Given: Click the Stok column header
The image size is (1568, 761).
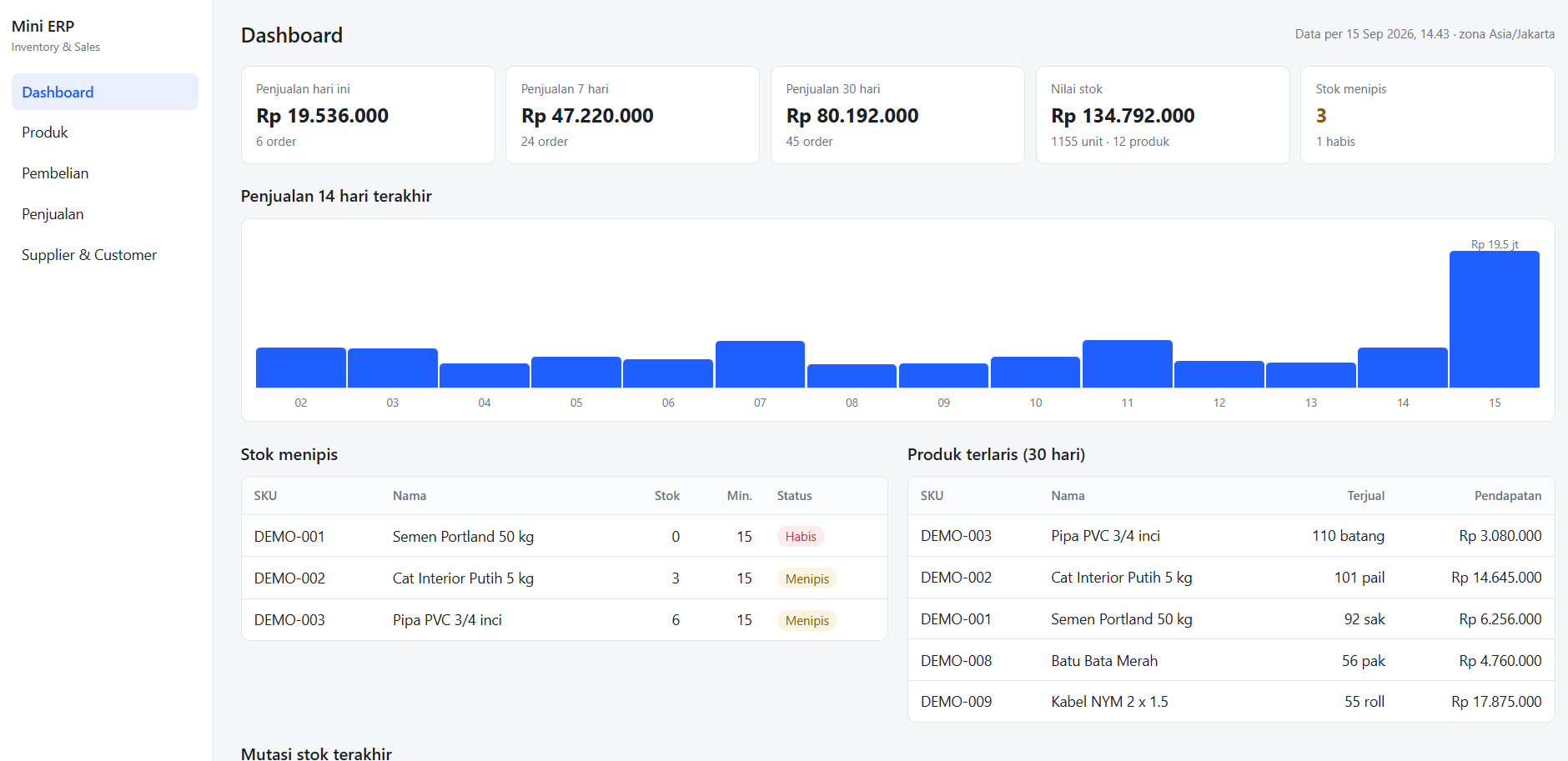Looking at the screenshot, I should (666, 496).
